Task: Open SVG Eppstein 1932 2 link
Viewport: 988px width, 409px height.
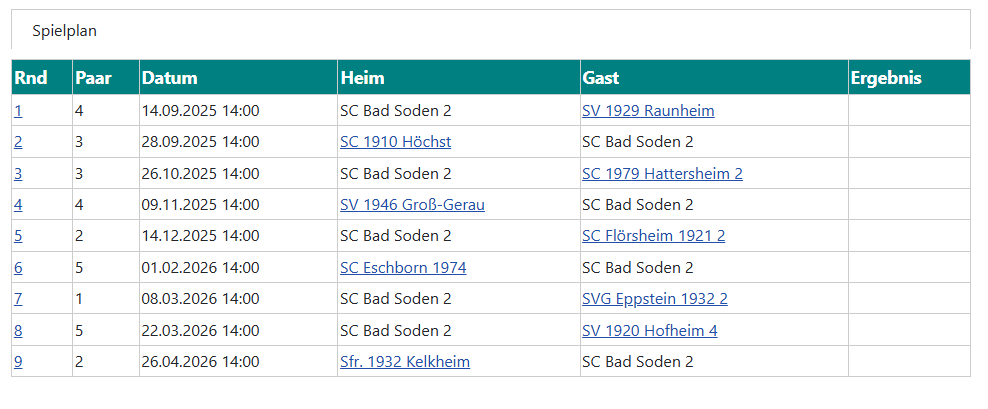Action: (655, 299)
